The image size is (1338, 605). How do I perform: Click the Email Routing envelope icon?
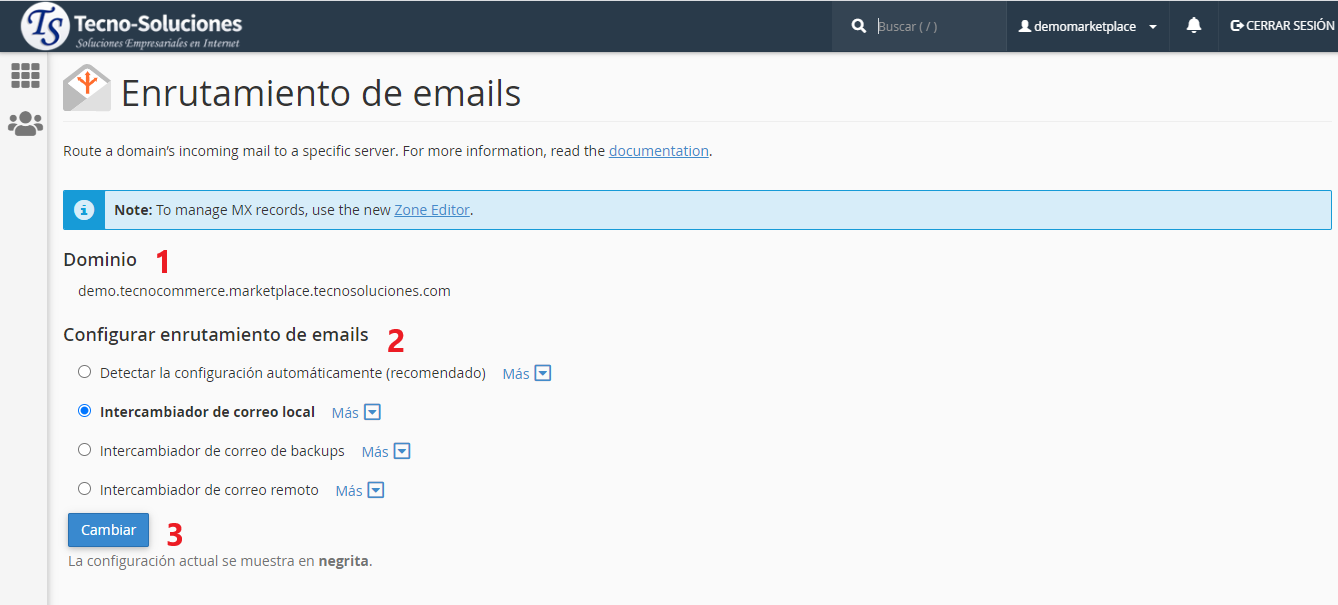pyautogui.click(x=86, y=88)
